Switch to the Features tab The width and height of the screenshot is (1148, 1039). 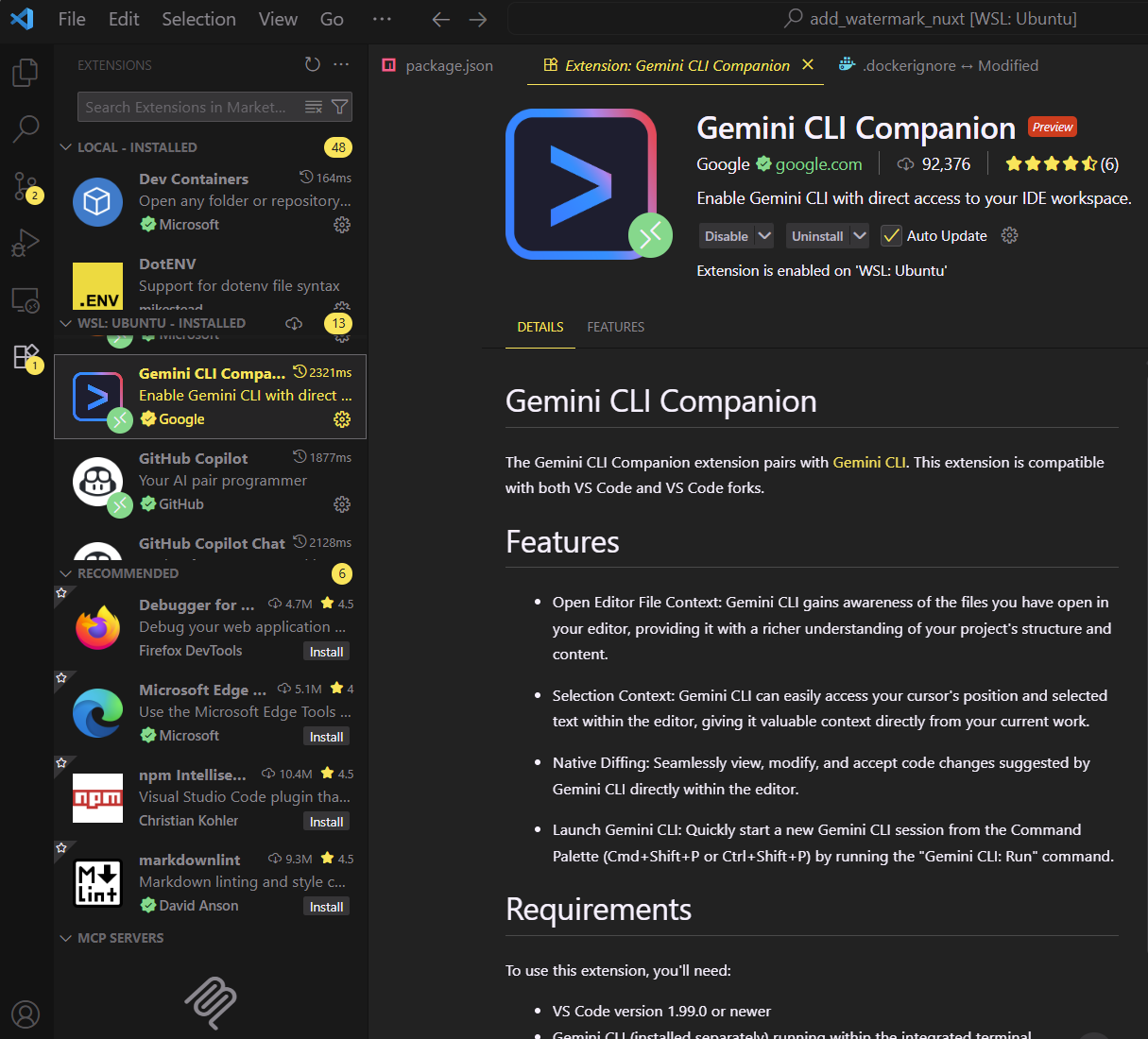point(616,327)
